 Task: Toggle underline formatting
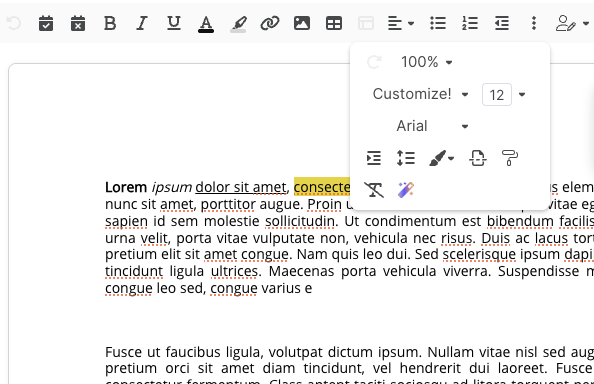pyautogui.click(x=174, y=23)
